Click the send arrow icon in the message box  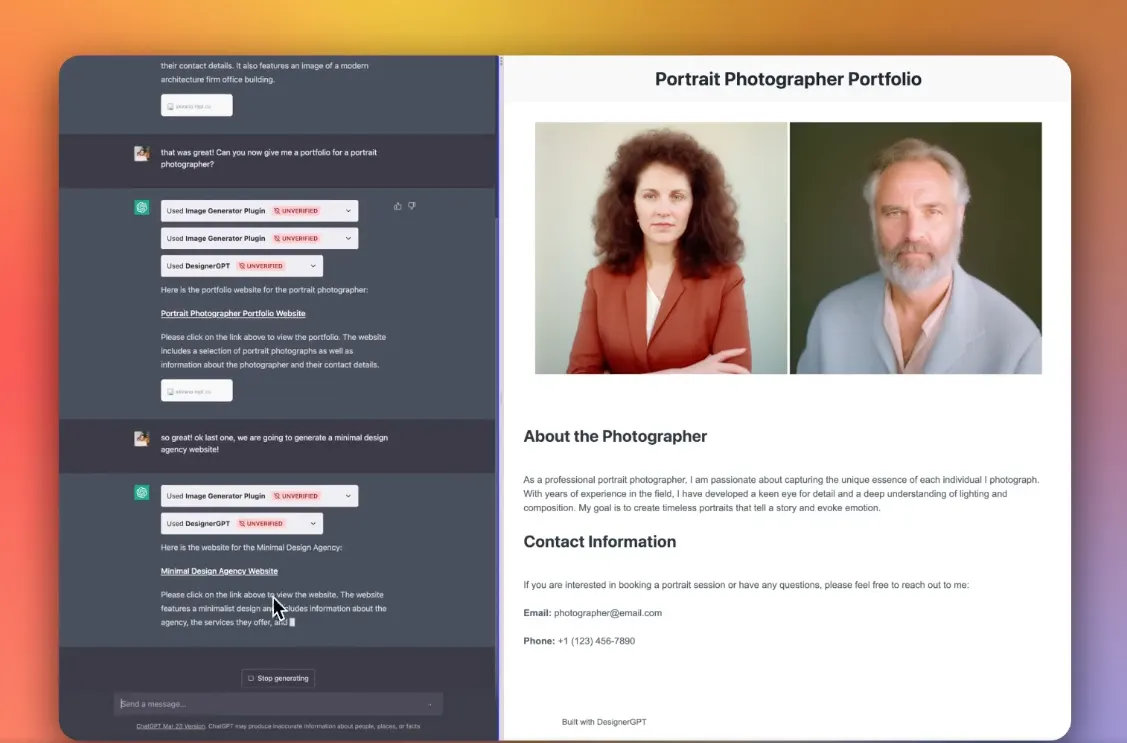[430, 705]
